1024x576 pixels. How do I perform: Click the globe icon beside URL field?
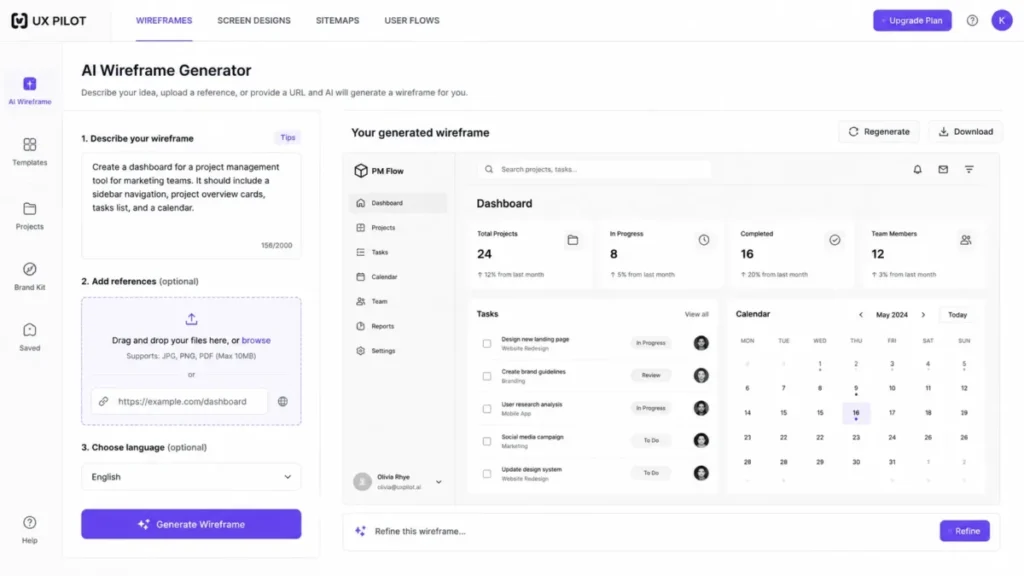click(x=283, y=401)
